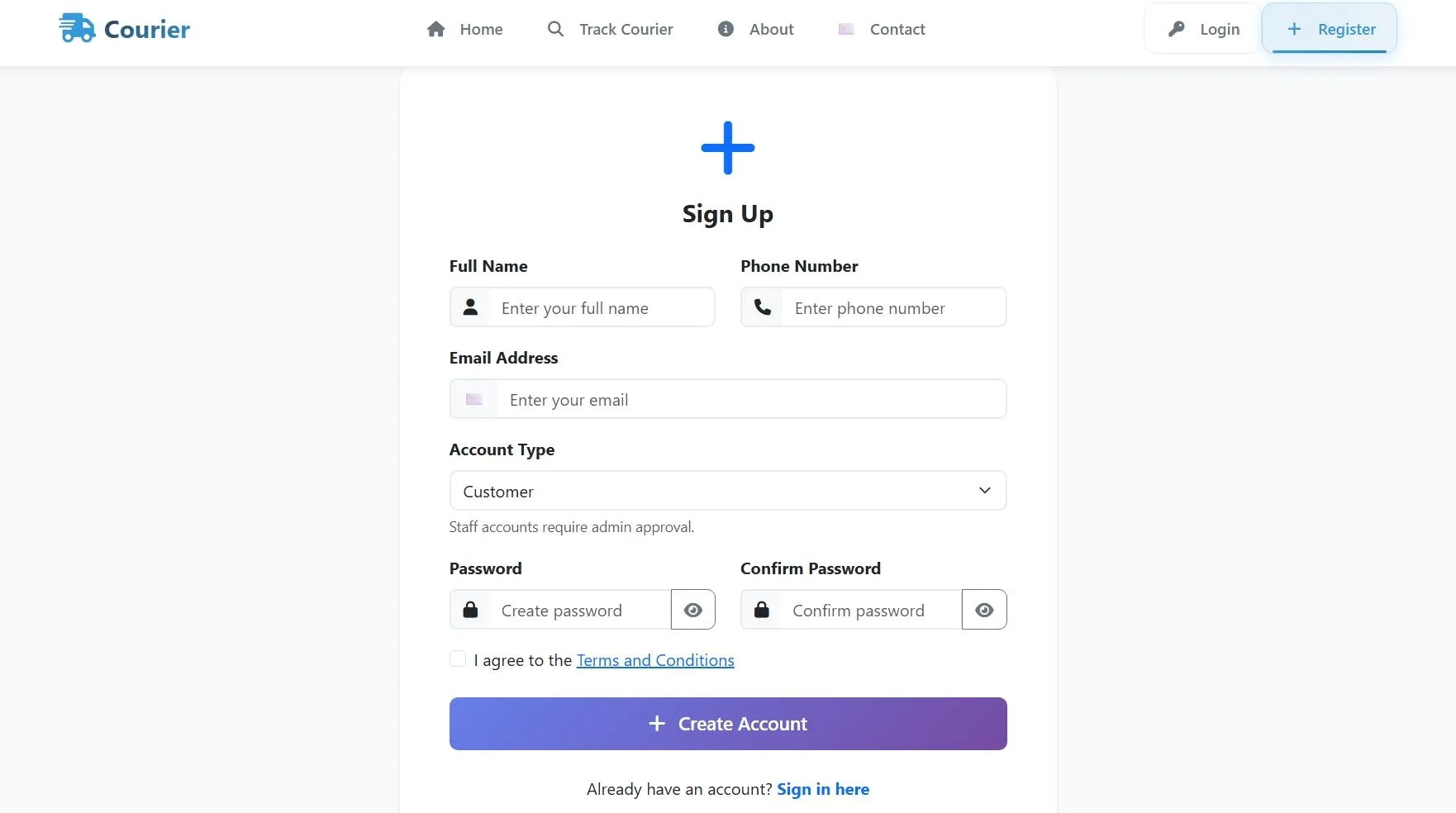Click the Courier truck logo icon
Image resolution: width=1456 pixels, height=813 pixels.
click(x=76, y=27)
